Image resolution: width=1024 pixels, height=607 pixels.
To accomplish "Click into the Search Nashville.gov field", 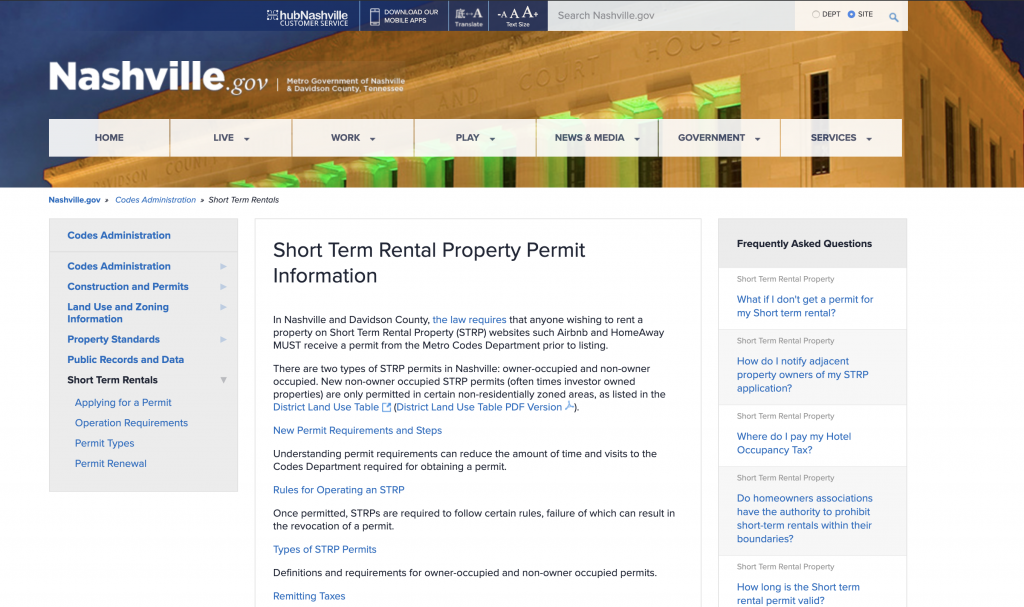I will (670, 16).
